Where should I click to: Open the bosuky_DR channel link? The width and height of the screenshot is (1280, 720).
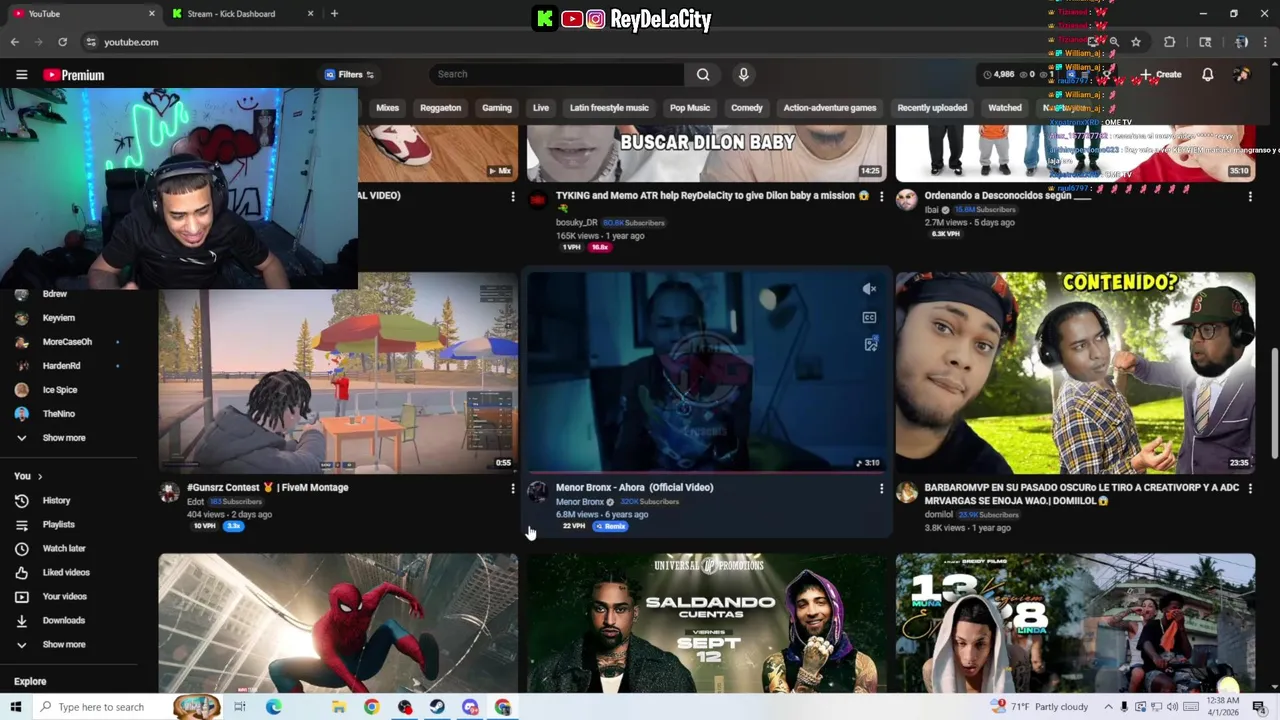577,222
